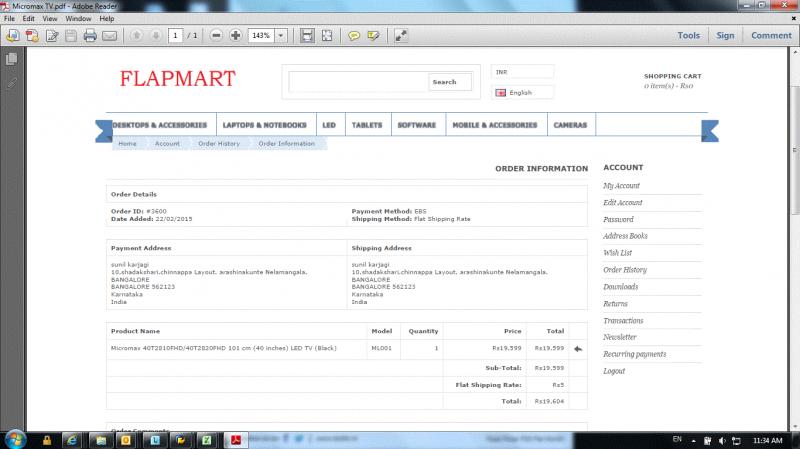This screenshot has height=449, width=800.
Task: Click the EN input language indicator
Action: point(677,439)
